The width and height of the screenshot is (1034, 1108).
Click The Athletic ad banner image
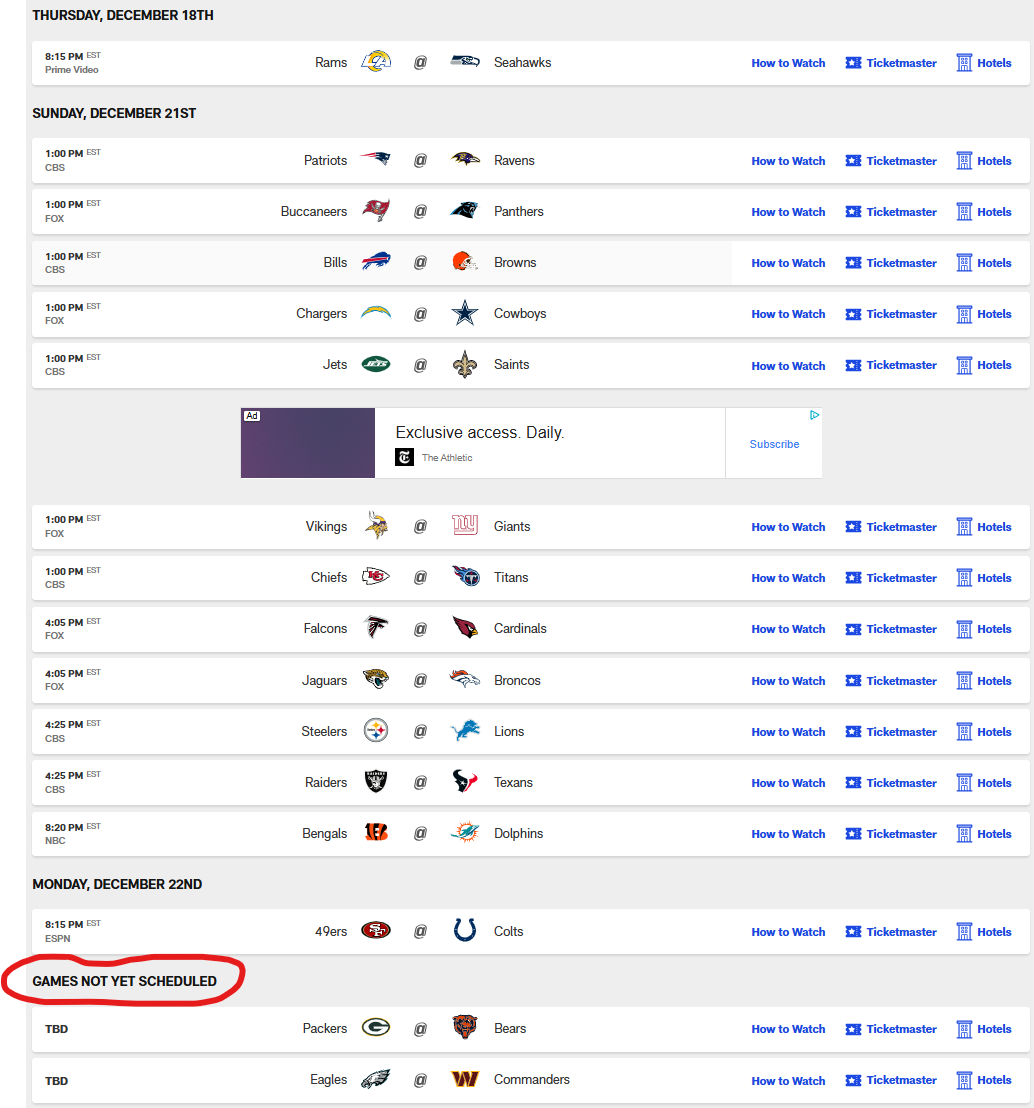point(308,443)
